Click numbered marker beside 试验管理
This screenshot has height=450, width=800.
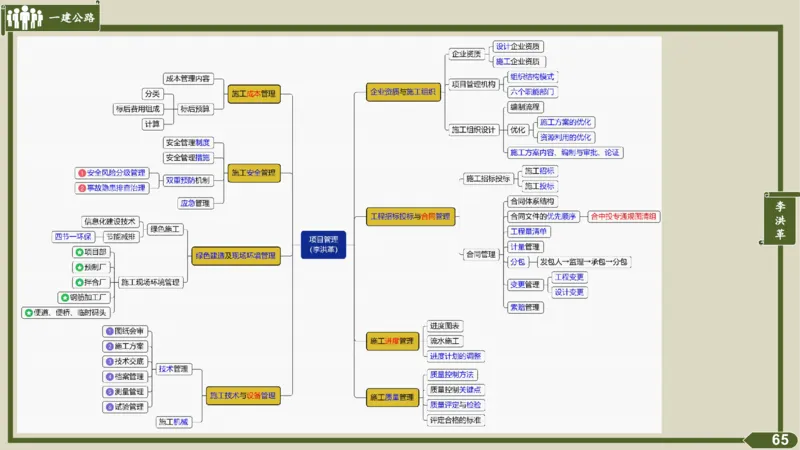tap(109, 407)
